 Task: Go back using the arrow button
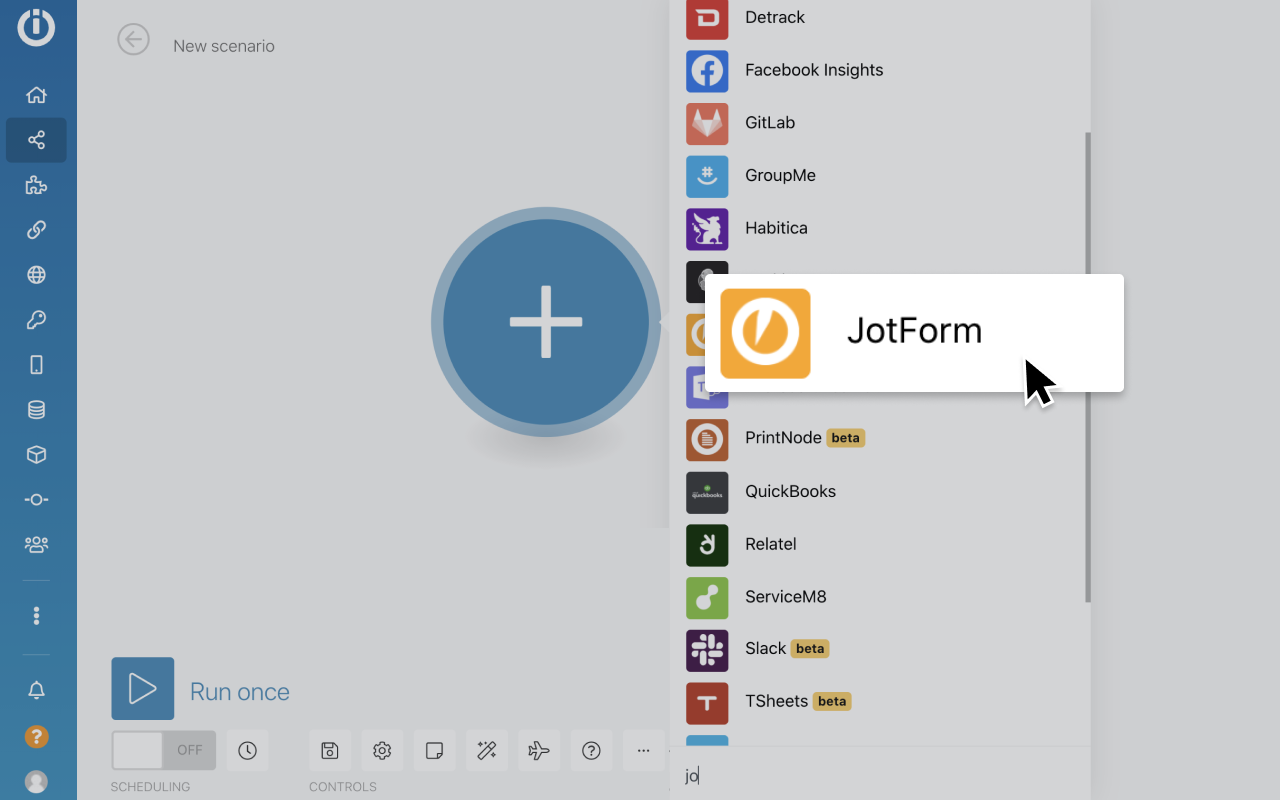[133, 40]
